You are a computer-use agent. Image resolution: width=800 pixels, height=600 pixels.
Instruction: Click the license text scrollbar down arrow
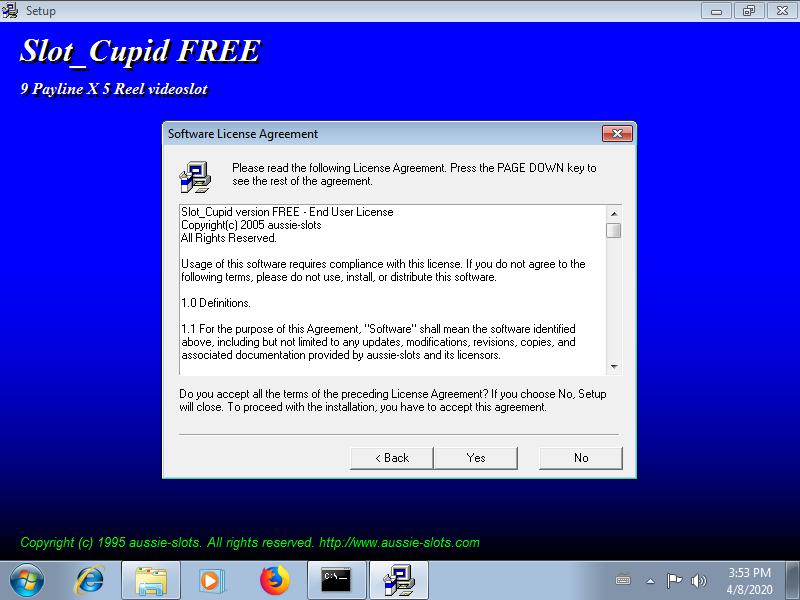tap(614, 367)
